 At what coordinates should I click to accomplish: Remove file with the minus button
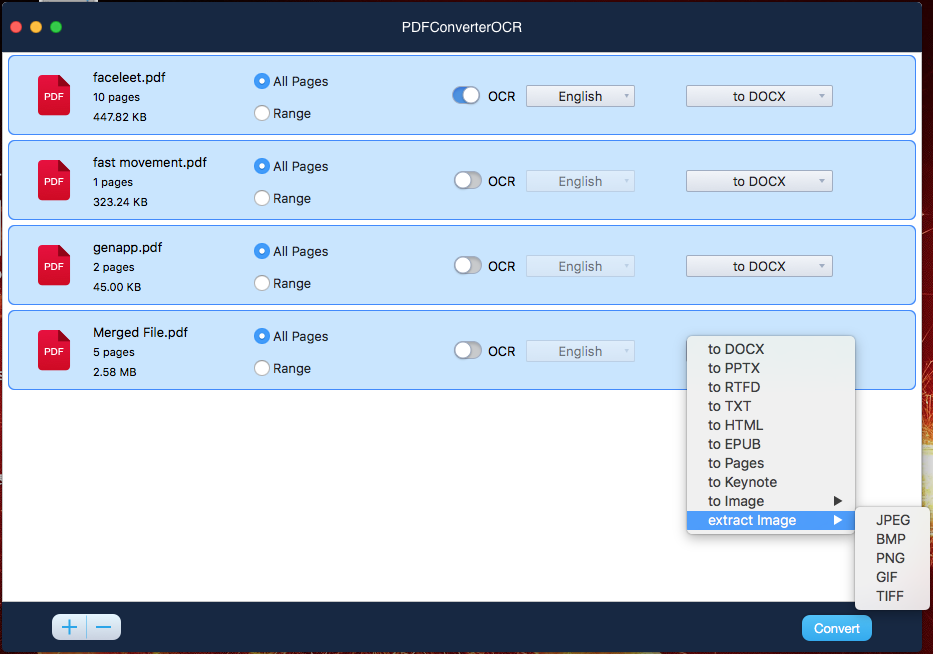coord(104,627)
